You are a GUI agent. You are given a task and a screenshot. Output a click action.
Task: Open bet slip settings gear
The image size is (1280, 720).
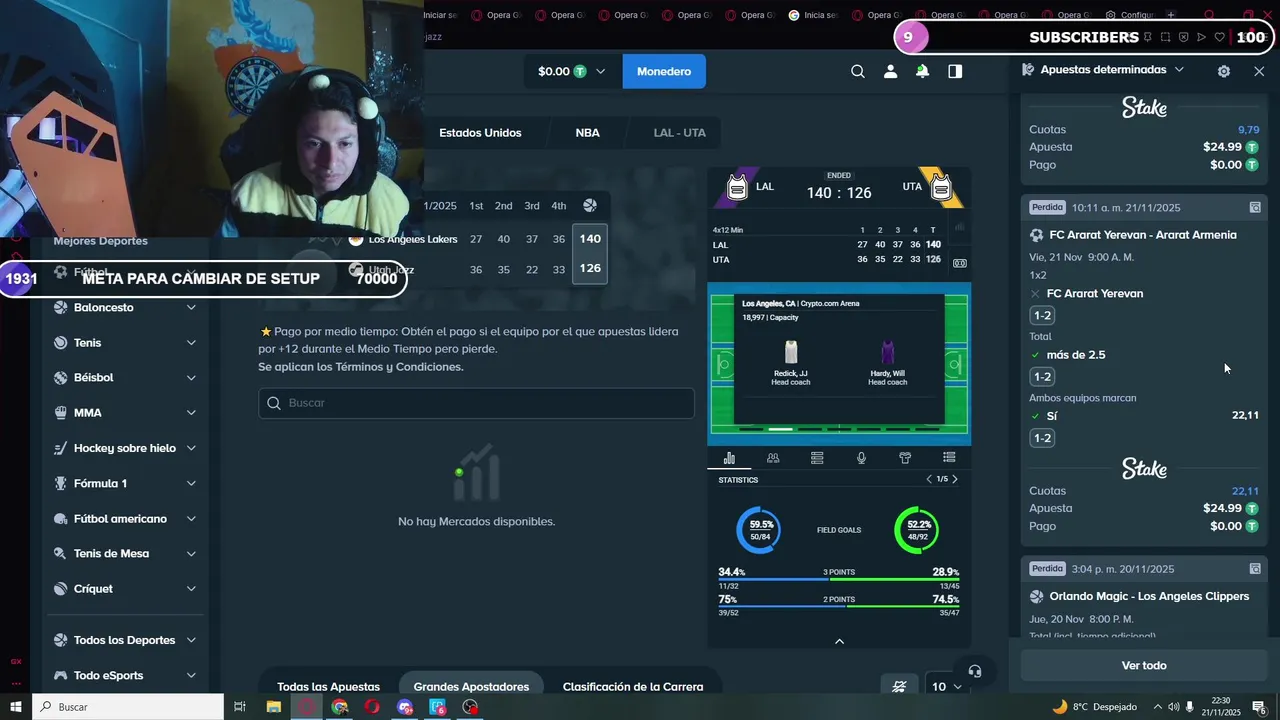[1224, 71]
